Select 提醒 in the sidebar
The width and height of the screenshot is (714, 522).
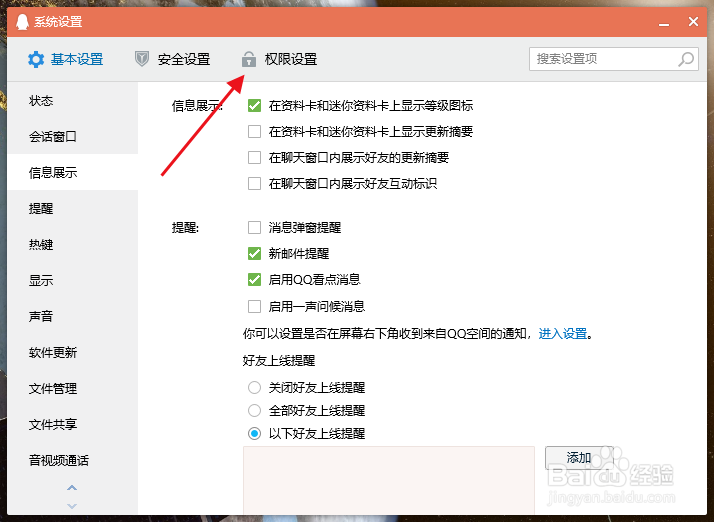click(72, 208)
